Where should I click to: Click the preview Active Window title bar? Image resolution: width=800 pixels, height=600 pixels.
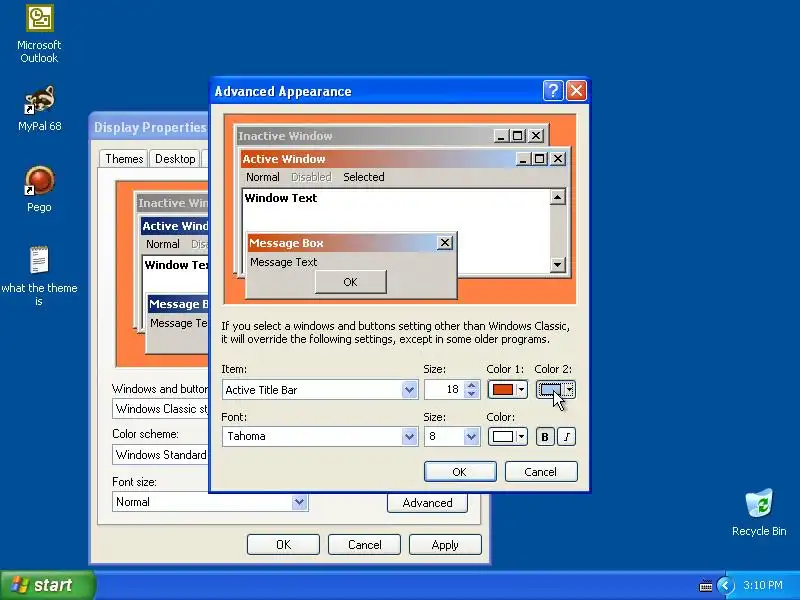378,159
